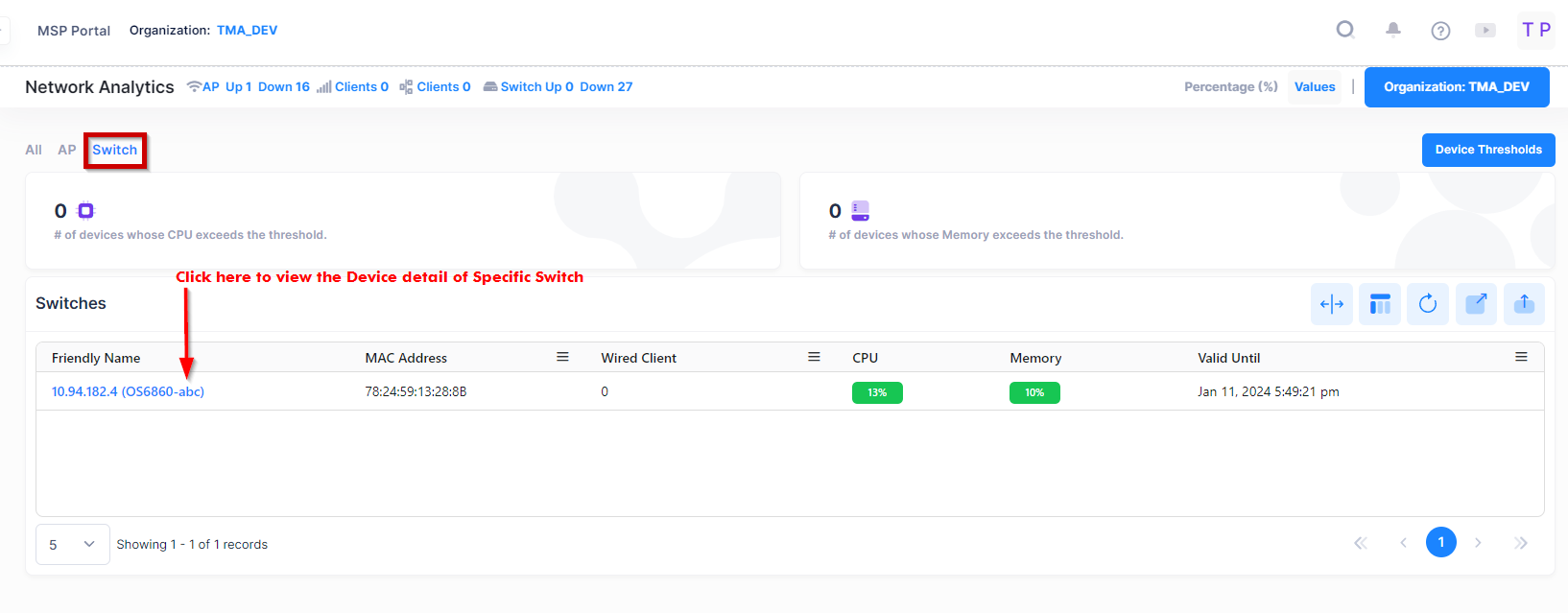Click the wired Clients 0 label

pyautogui.click(x=443, y=86)
